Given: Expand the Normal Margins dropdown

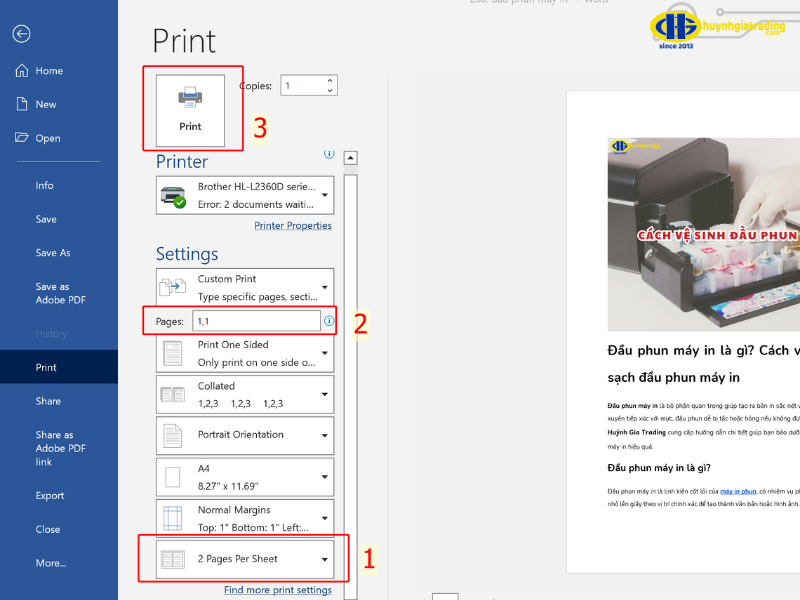Looking at the screenshot, I should (324, 517).
